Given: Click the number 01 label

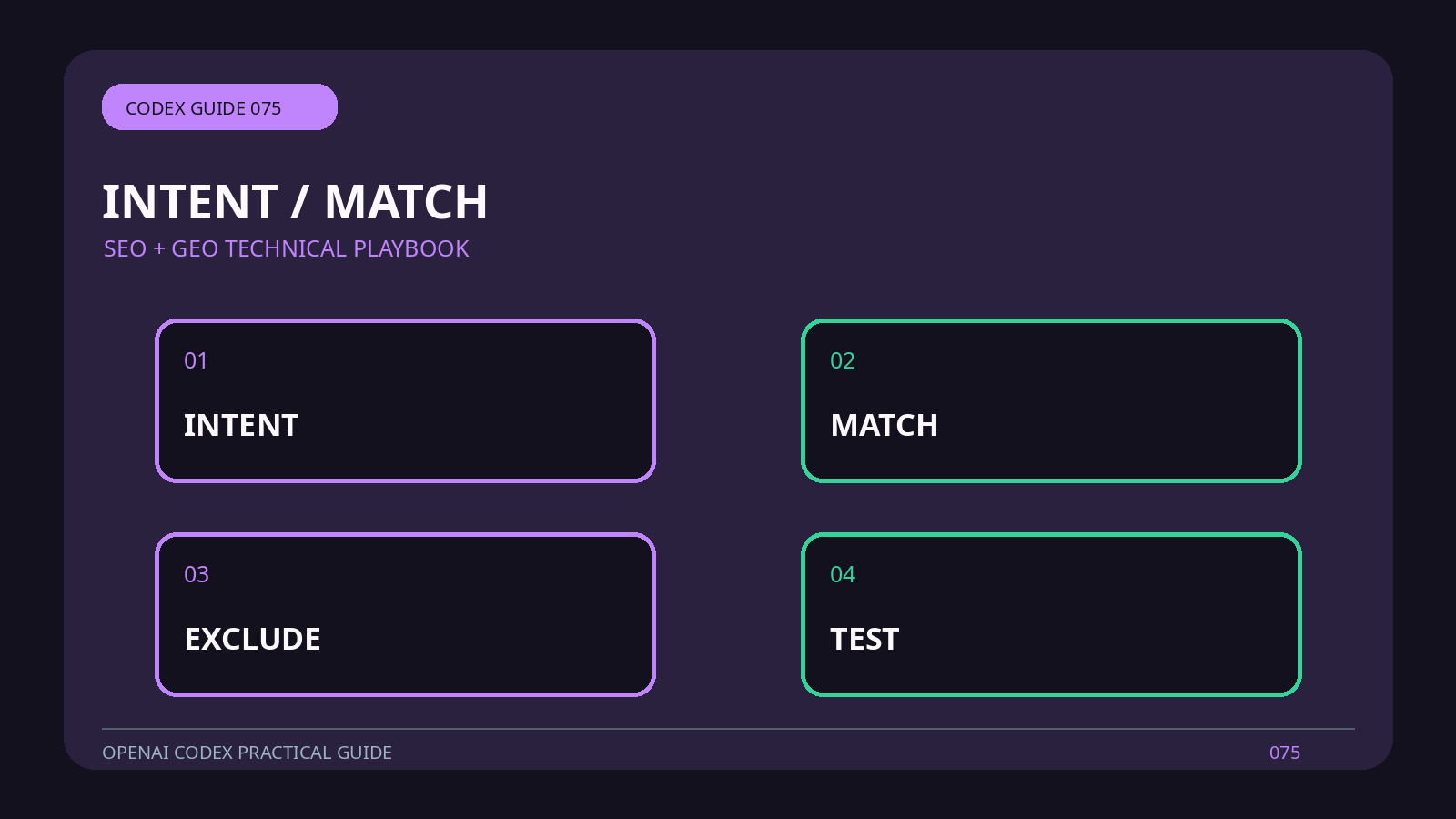Looking at the screenshot, I should point(196,361).
